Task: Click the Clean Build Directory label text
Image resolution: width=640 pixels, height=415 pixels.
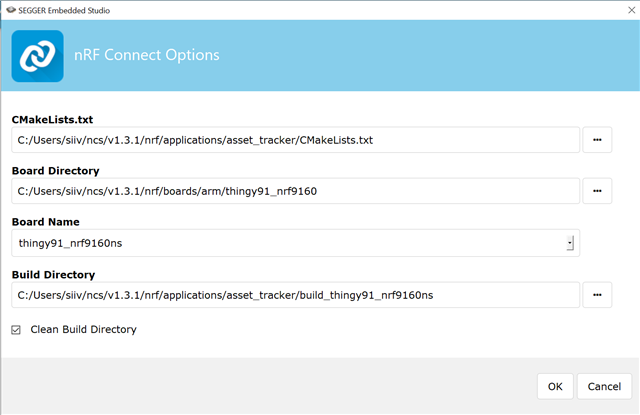Action: pos(83,329)
